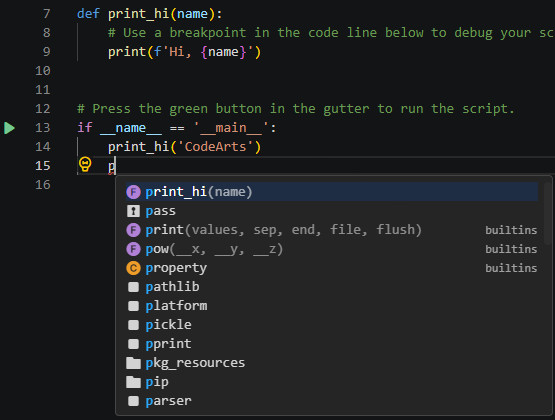Pick the pathlib module suggestion

tap(332, 287)
